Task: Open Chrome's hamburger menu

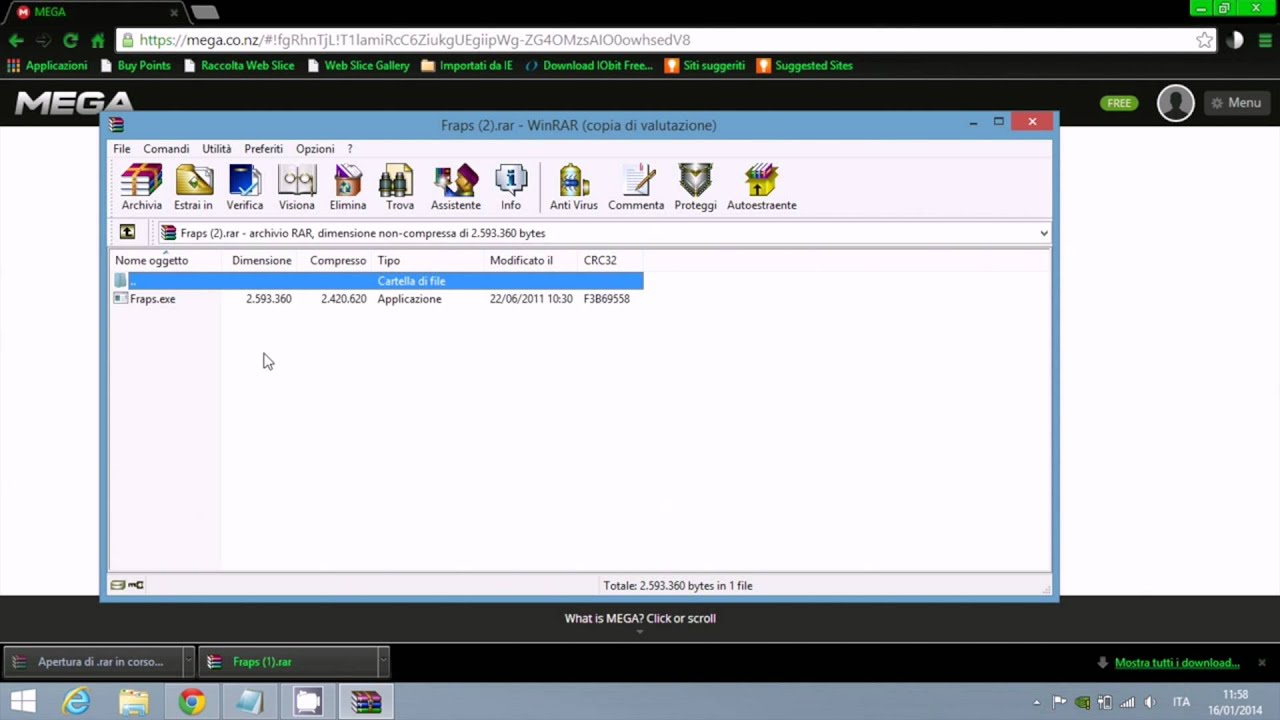Action: click(1265, 40)
